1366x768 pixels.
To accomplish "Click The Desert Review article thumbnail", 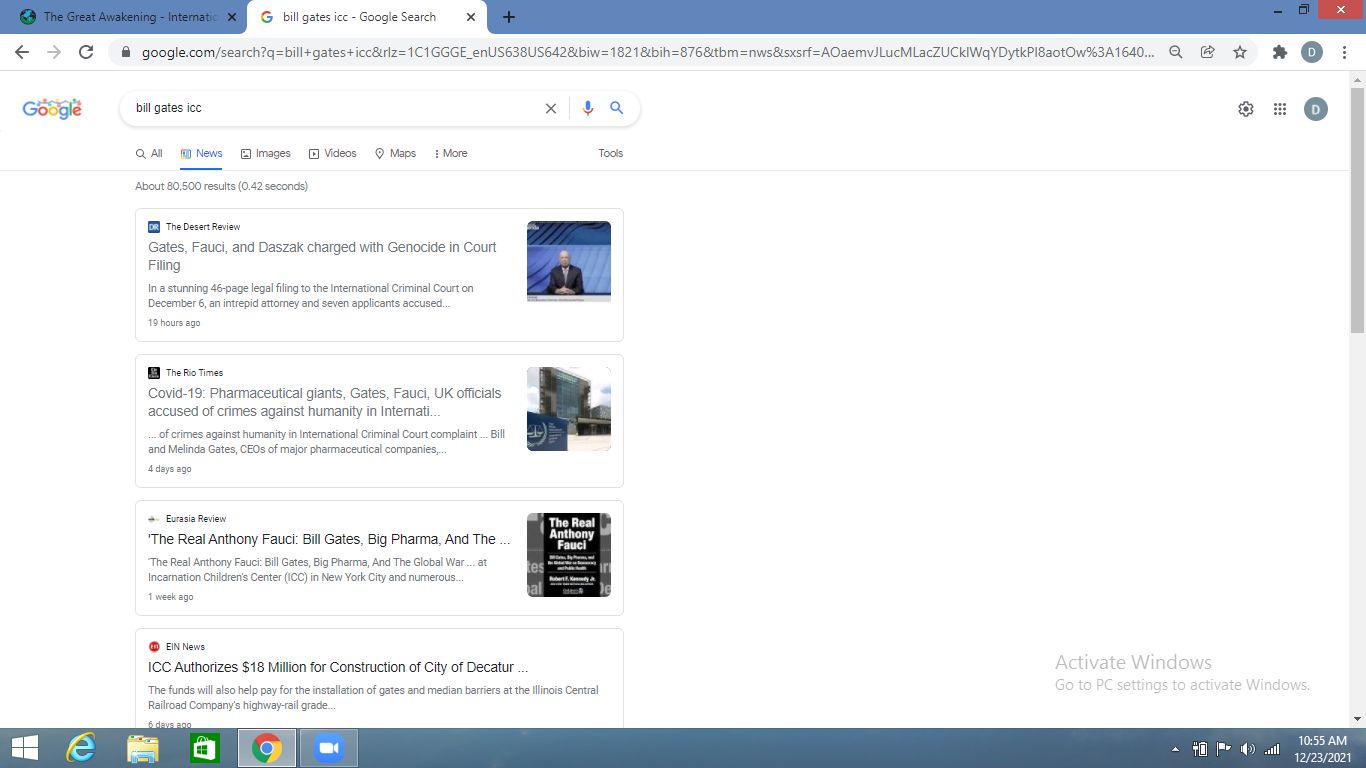I will (569, 262).
